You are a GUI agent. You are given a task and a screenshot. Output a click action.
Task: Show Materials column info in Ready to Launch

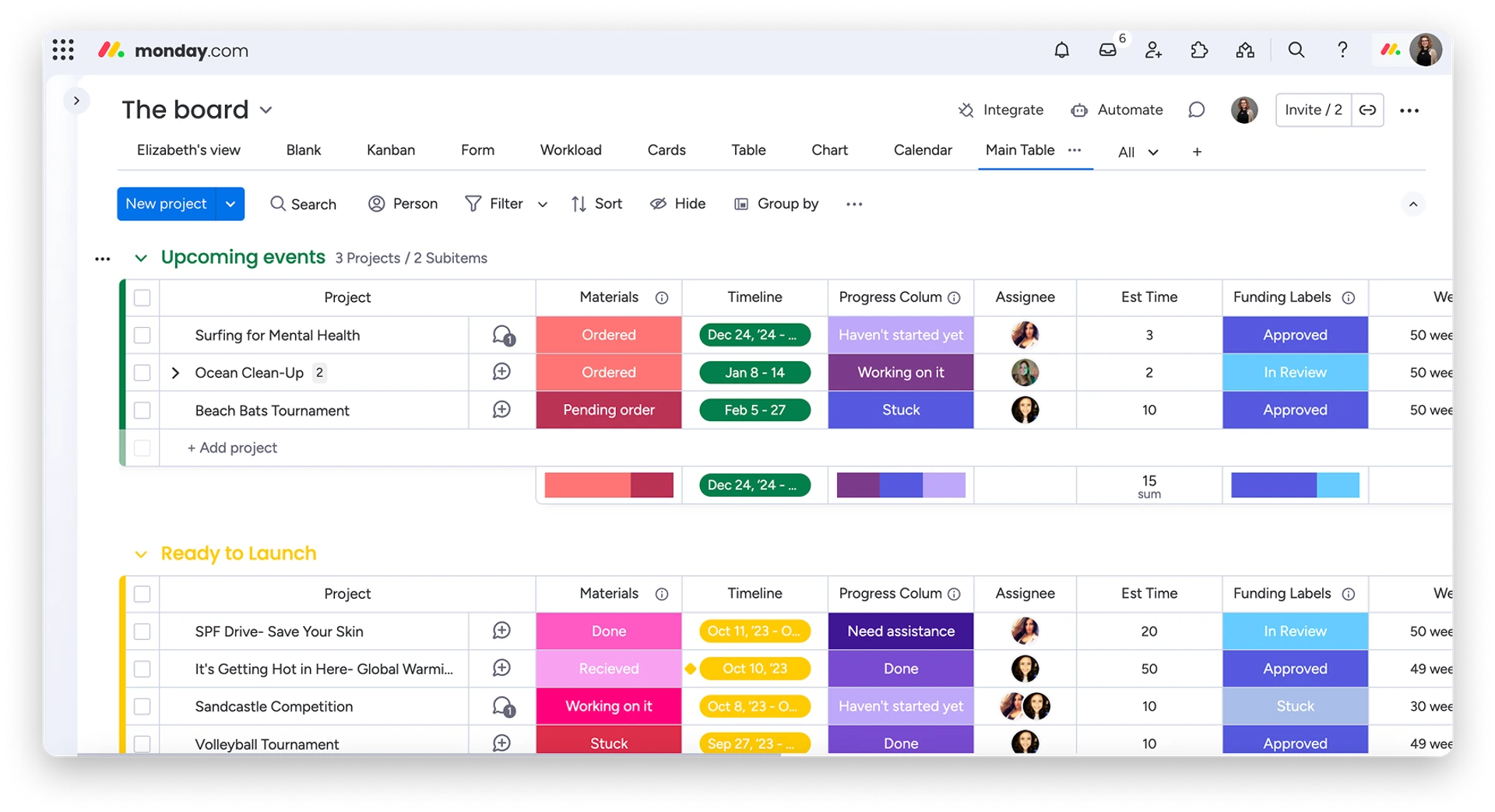662,594
